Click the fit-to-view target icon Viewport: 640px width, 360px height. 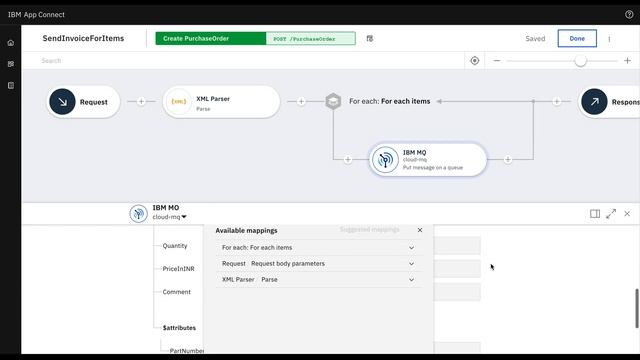click(x=474, y=60)
